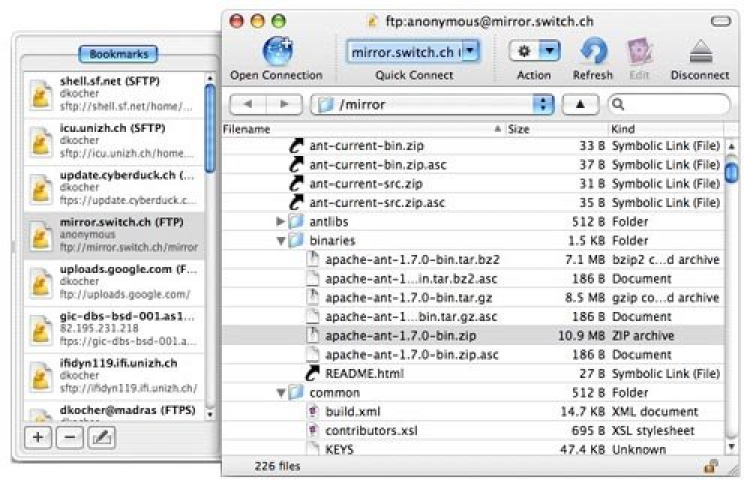Collapse the binaries folder triangle
Screen dimensions: 750x495
pos(281,241)
